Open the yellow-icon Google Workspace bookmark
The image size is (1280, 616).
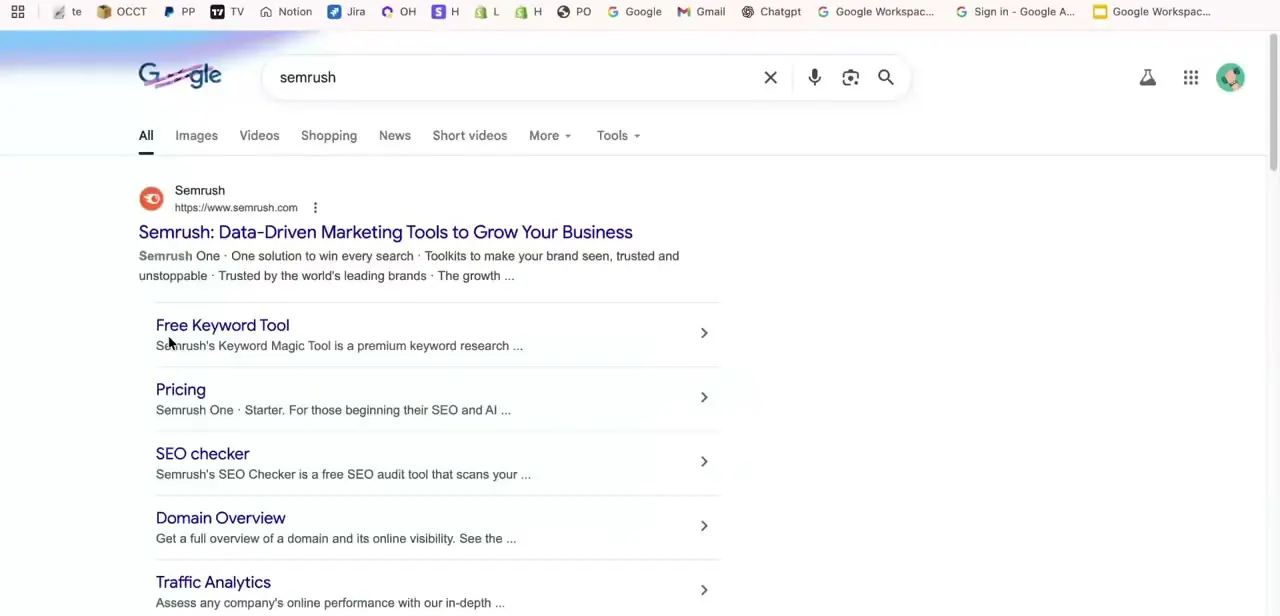click(1152, 12)
